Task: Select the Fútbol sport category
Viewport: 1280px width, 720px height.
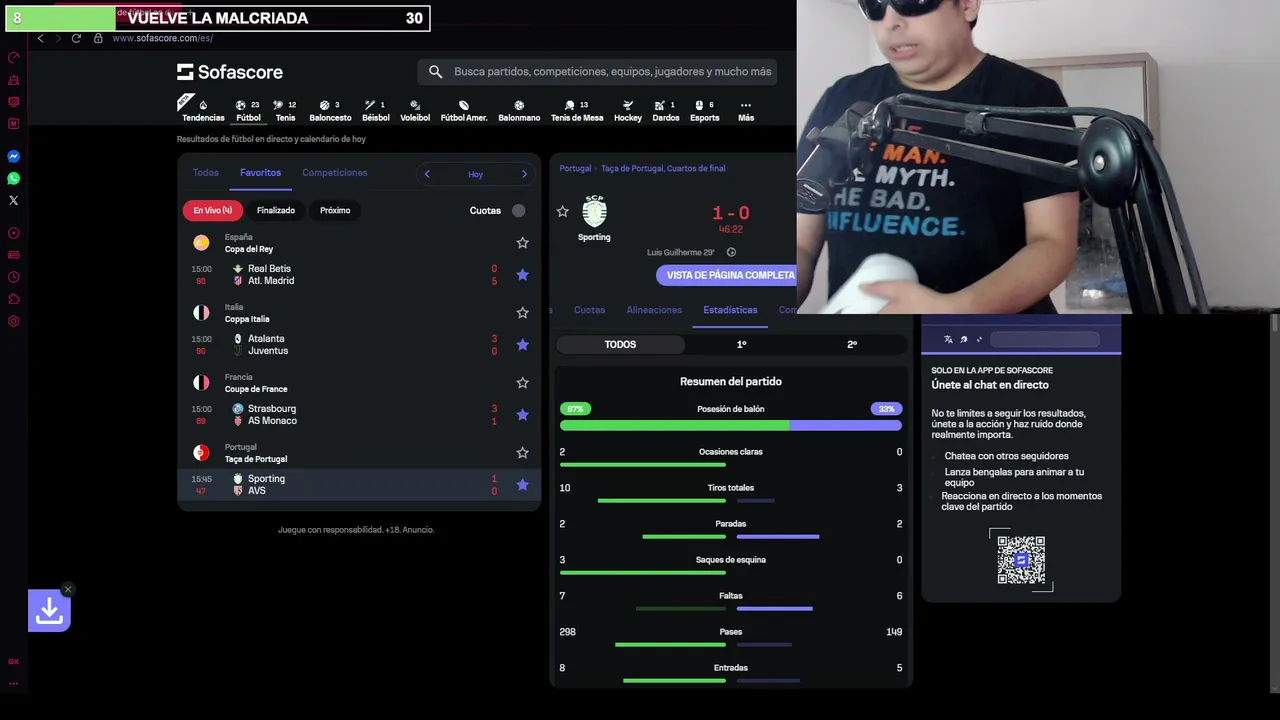Action: (x=248, y=110)
